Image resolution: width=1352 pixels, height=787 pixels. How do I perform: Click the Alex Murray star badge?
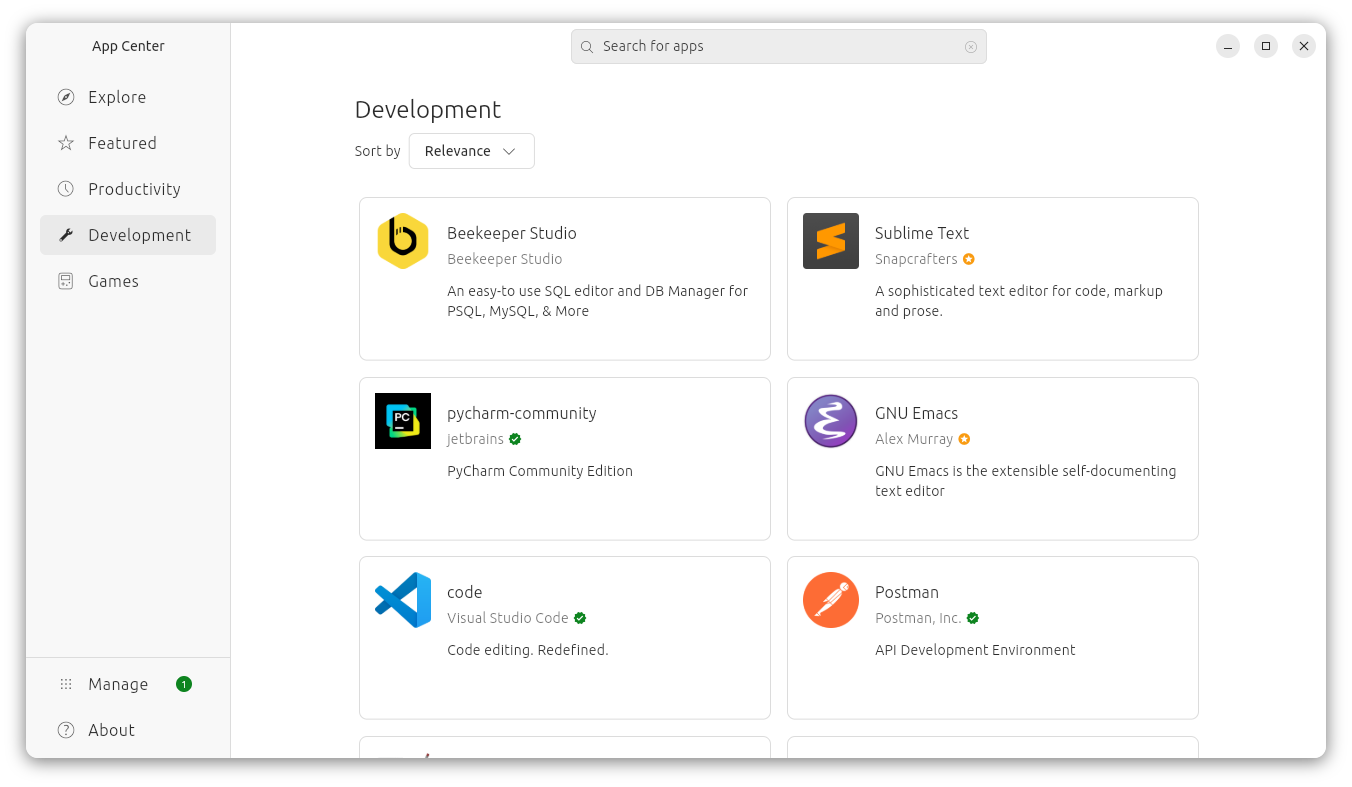[x=964, y=439]
